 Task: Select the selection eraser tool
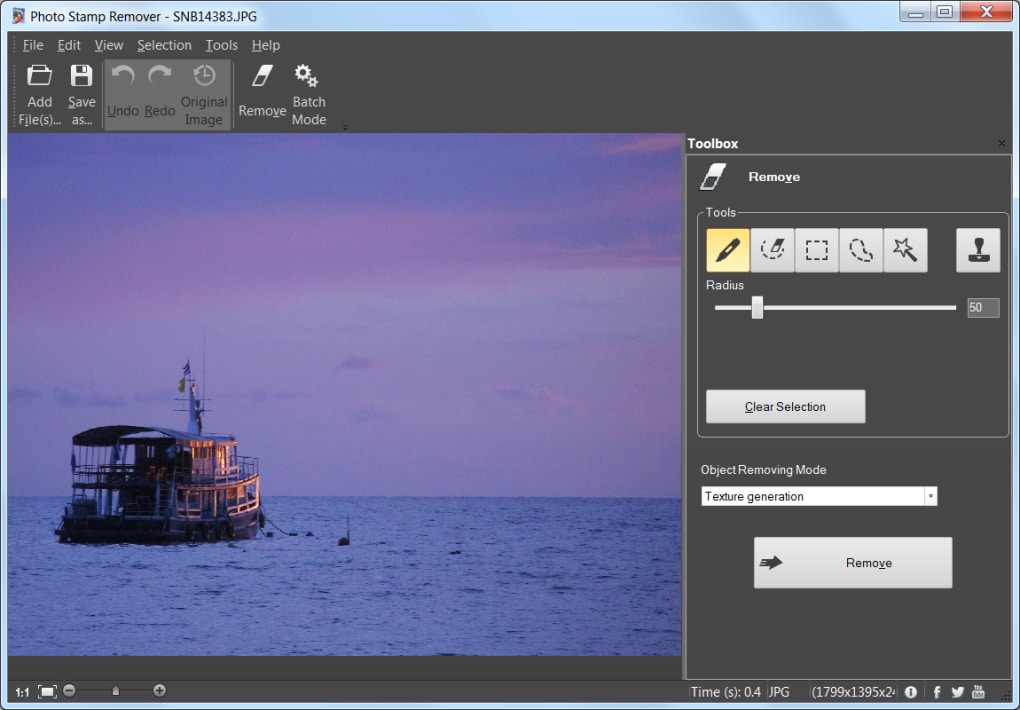pyautogui.click(x=772, y=250)
